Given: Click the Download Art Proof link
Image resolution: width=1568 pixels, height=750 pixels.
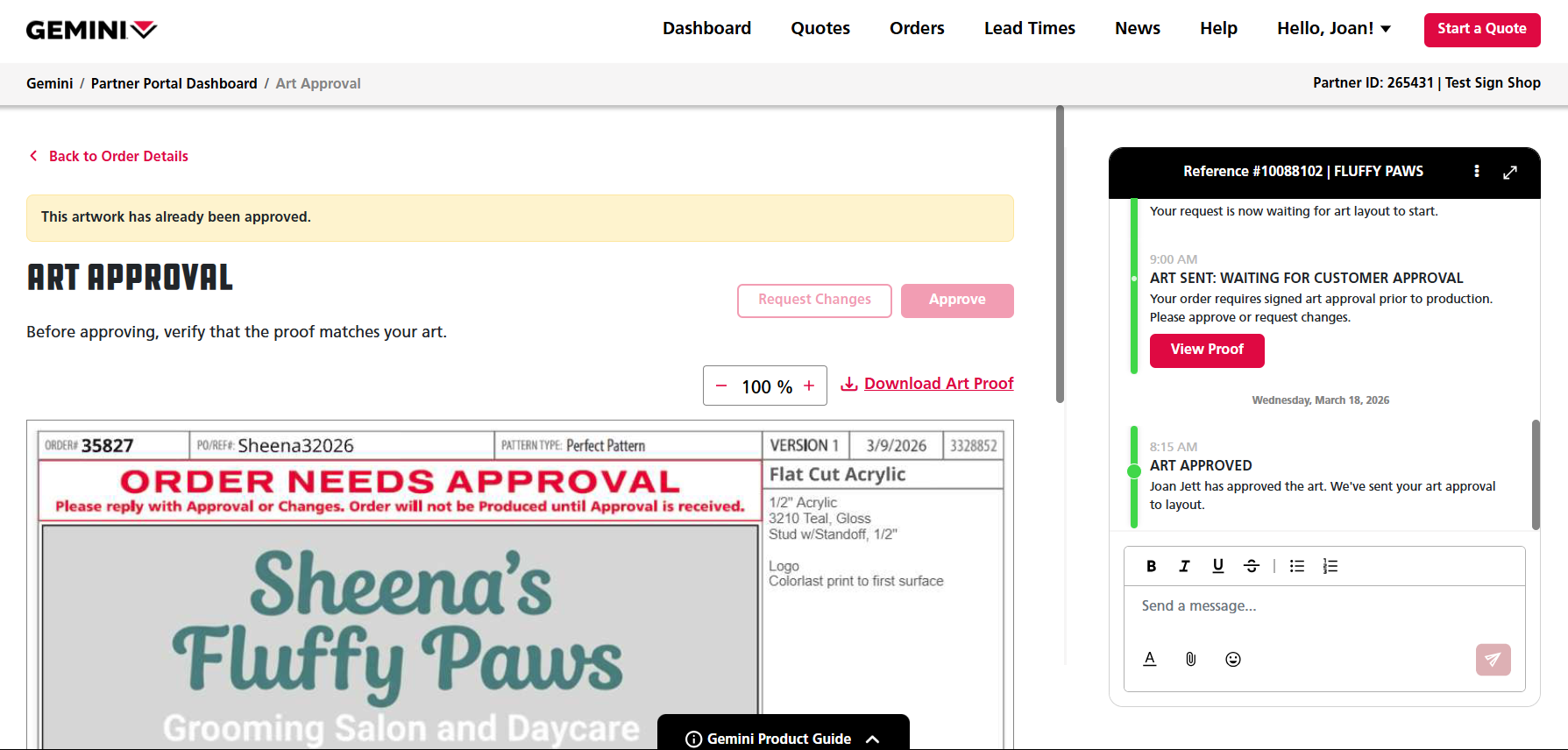Looking at the screenshot, I should point(938,384).
